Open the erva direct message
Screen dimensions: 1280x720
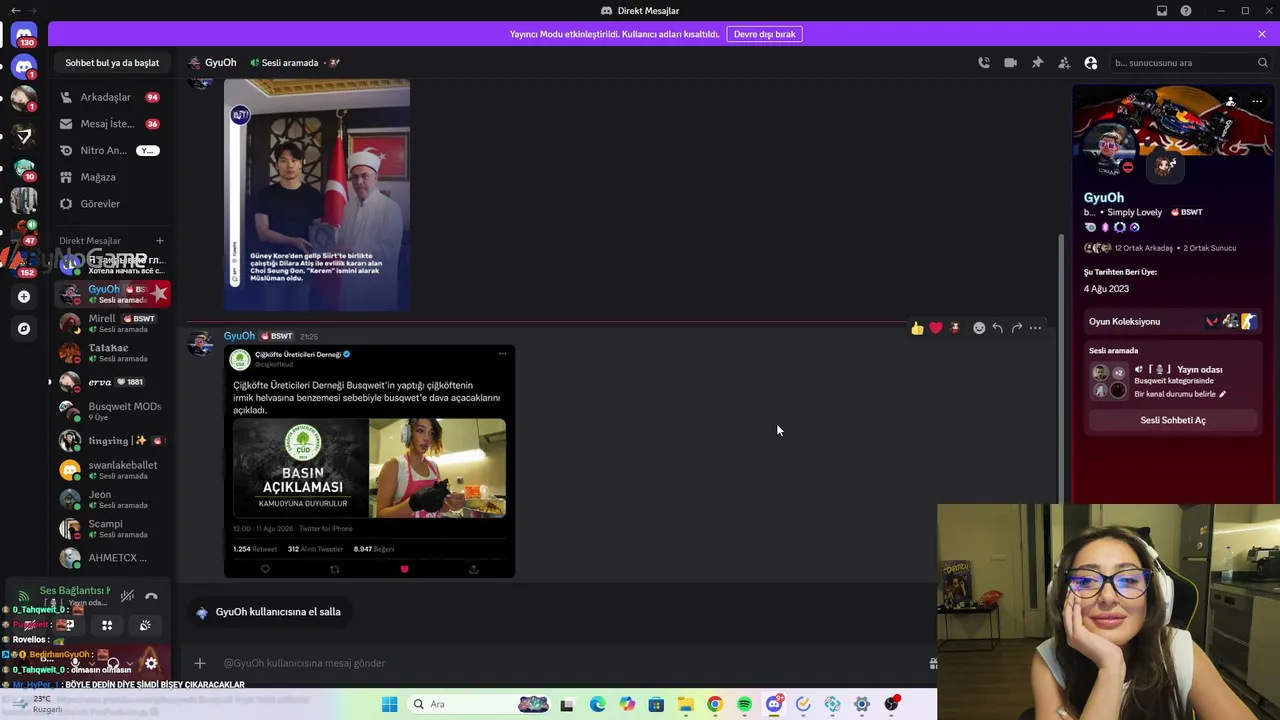112,382
